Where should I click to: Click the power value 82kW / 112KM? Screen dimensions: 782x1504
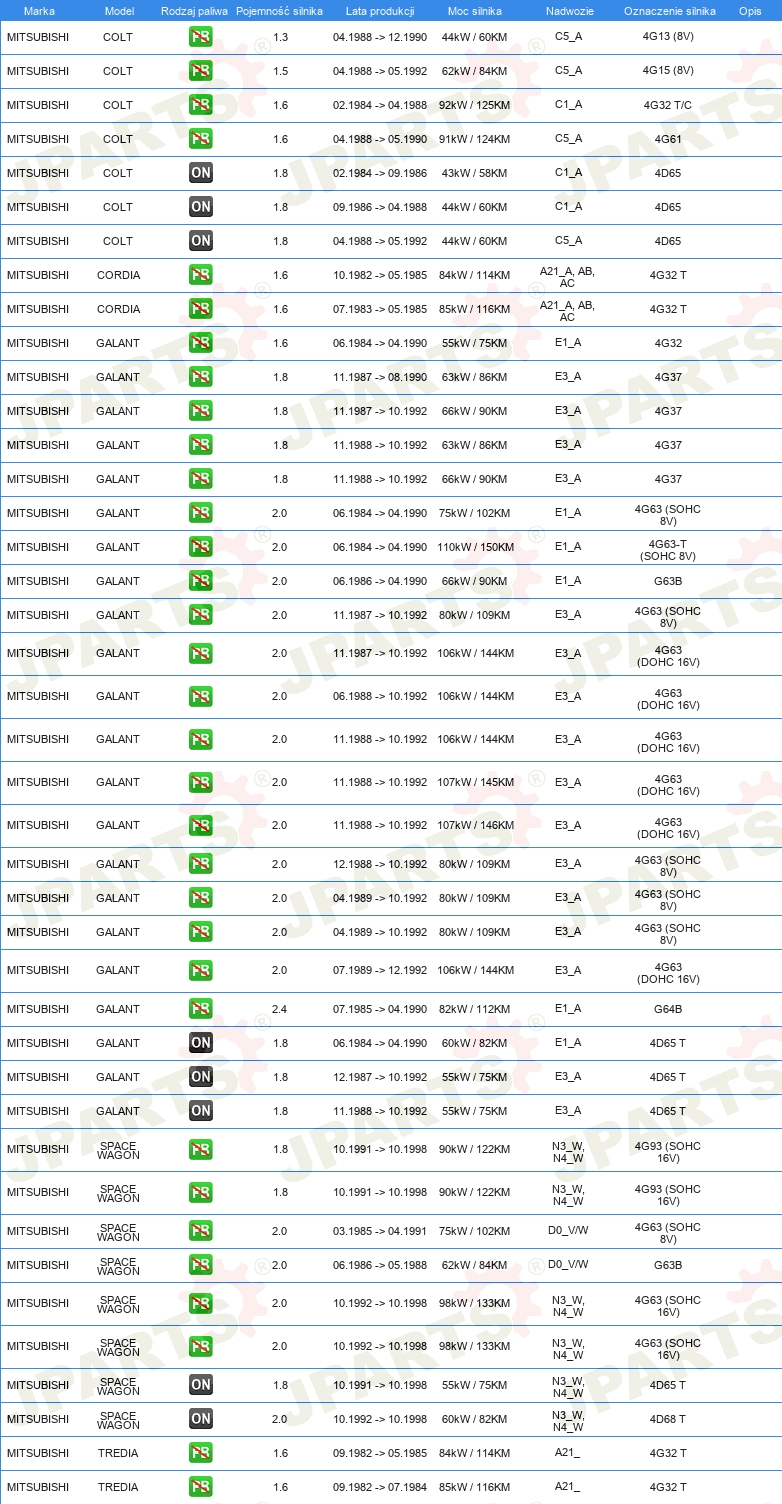click(475, 1009)
